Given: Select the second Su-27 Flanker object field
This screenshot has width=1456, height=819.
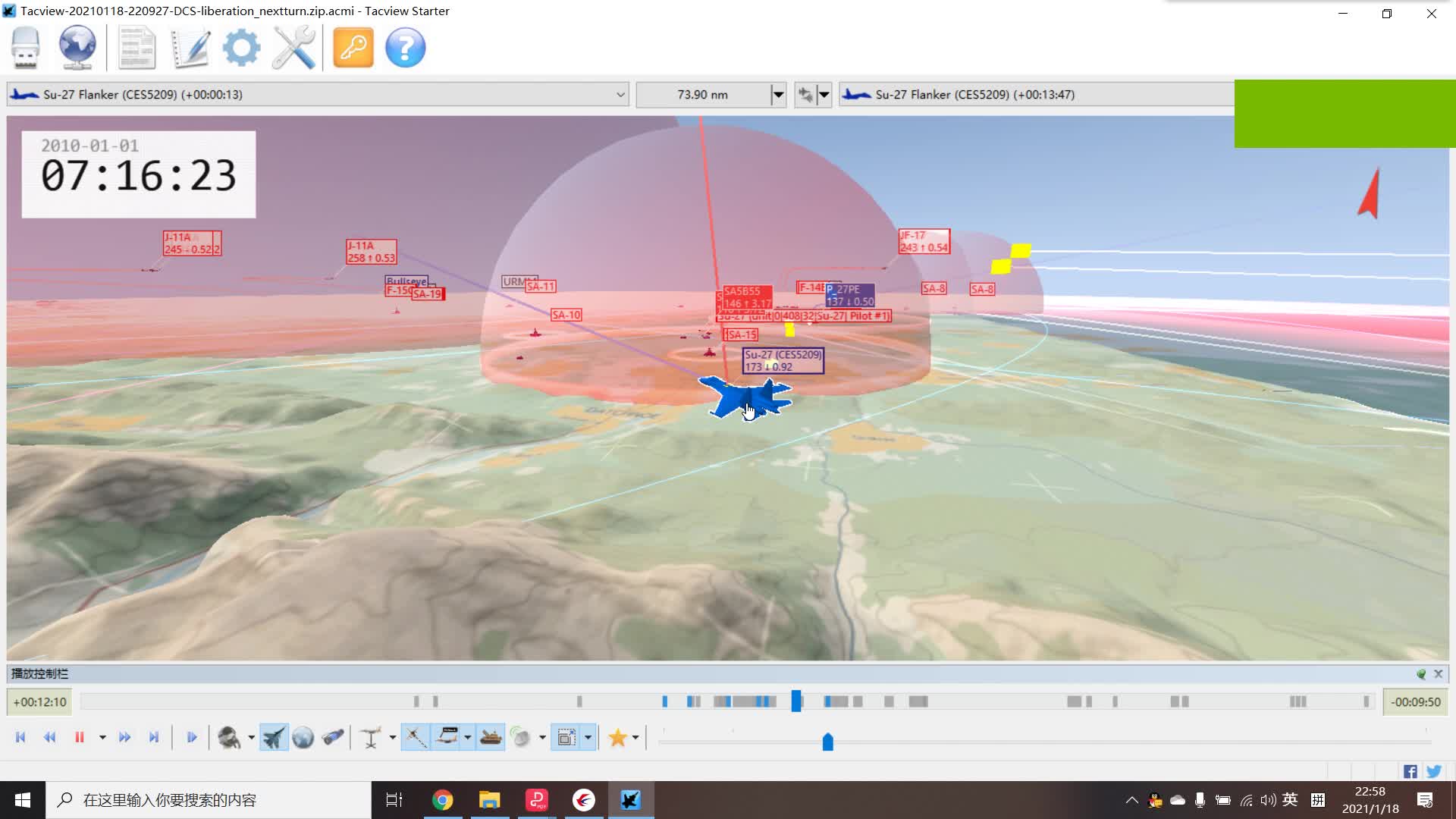Looking at the screenshot, I should pos(1037,95).
